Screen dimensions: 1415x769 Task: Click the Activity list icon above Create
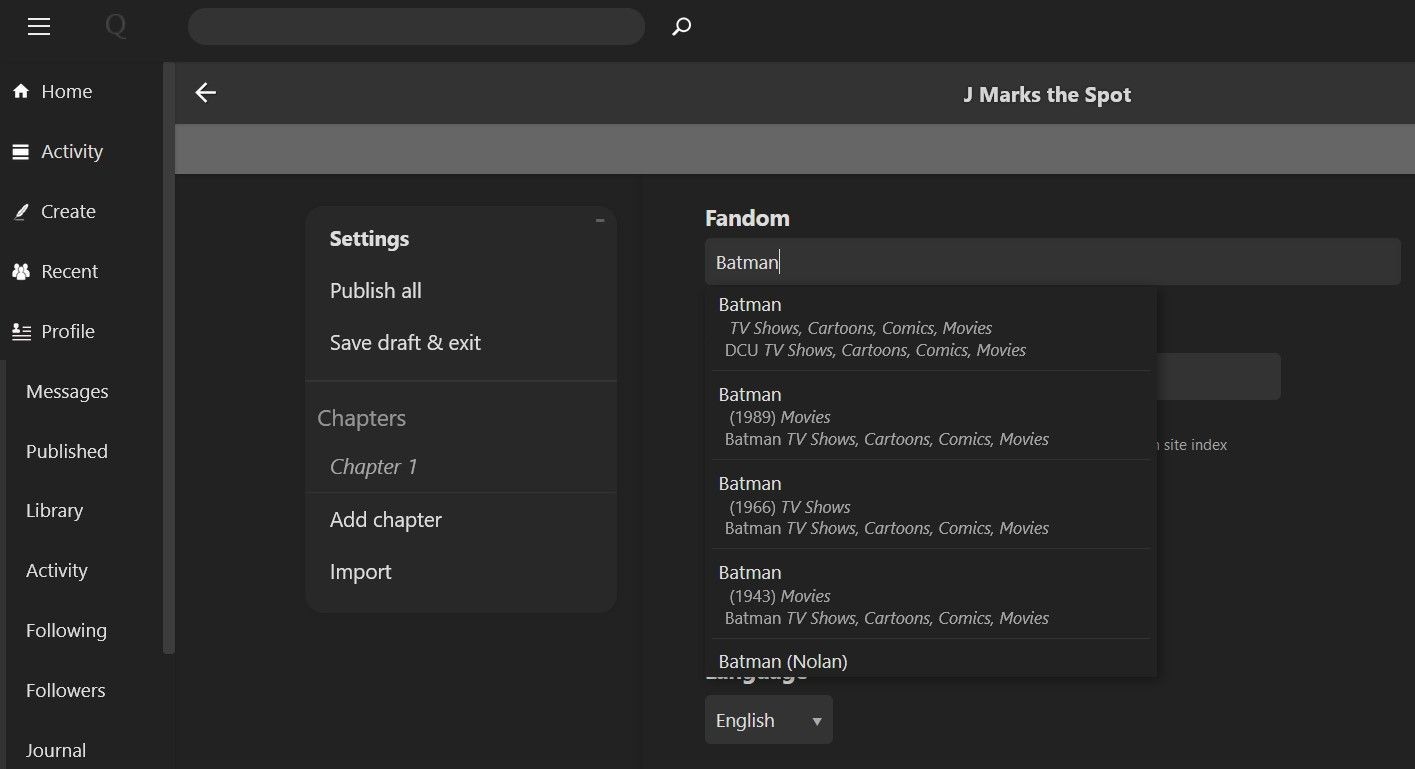click(x=20, y=151)
